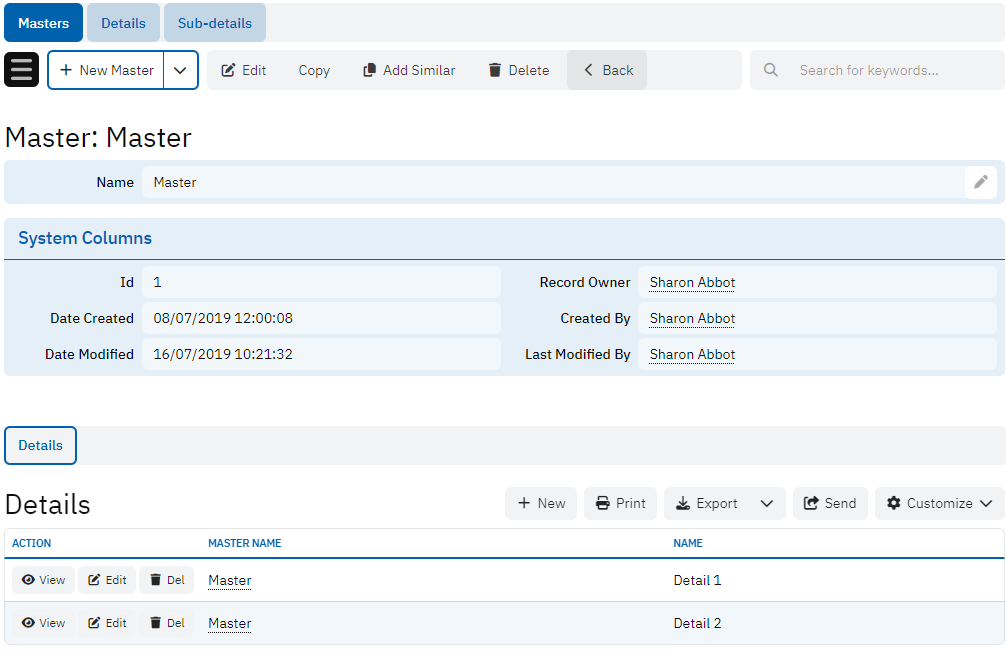Viewport: 1006px width, 653px height.
Task: Switch to the Sub-details tab
Action: pos(214,23)
